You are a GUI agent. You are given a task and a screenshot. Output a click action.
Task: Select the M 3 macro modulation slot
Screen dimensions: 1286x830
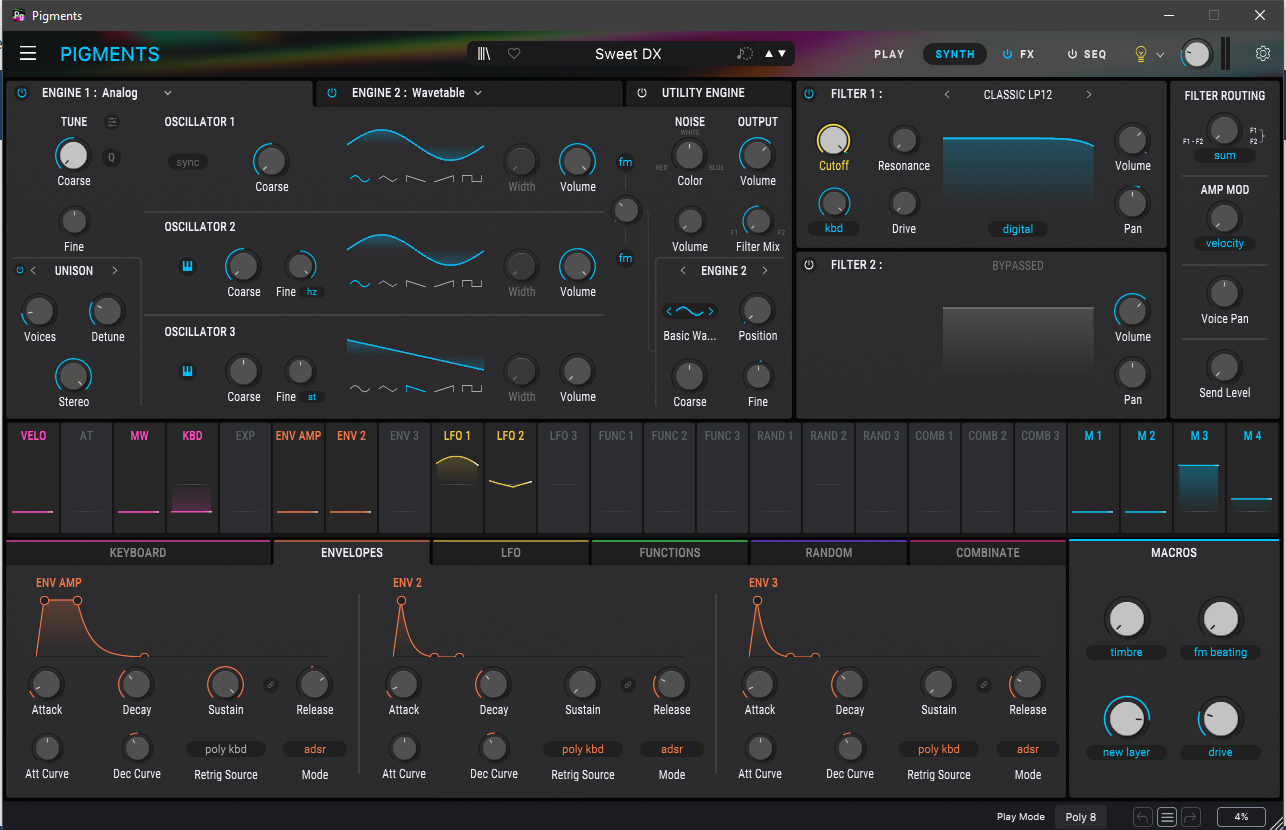click(x=1199, y=478)
